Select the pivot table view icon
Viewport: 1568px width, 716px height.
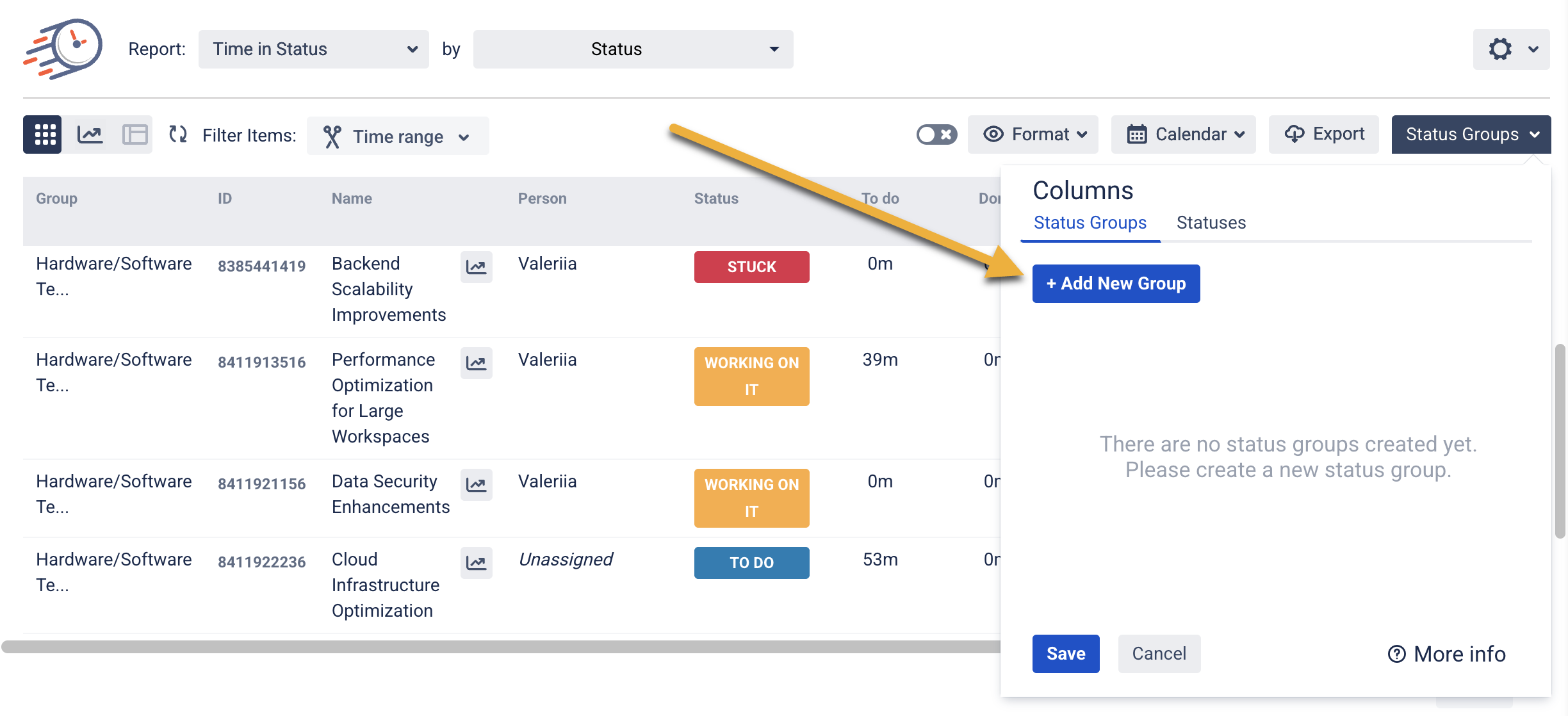(135, 134)
